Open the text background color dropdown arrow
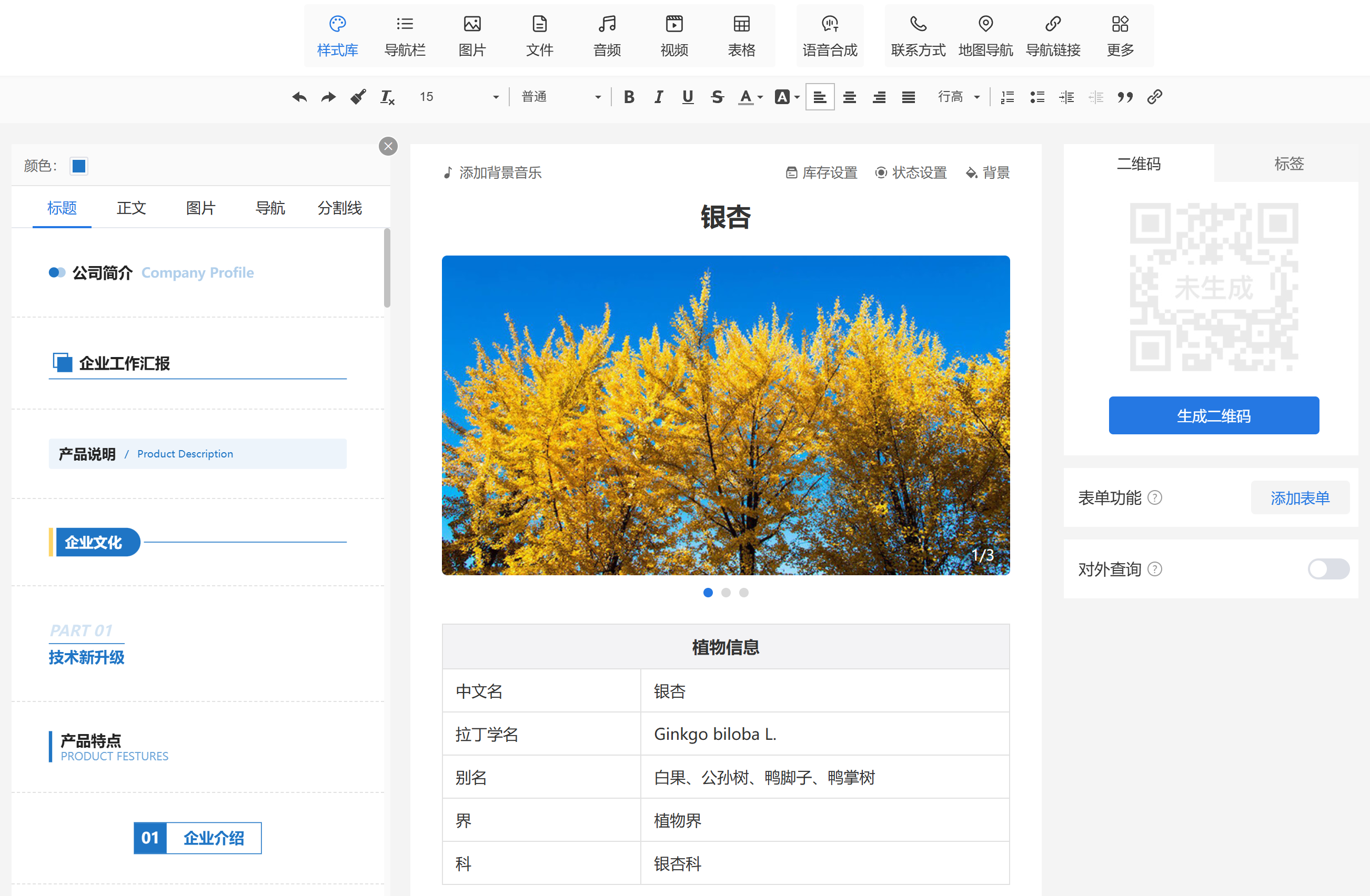Viewport: 1370px width, 896px height. [797, 98]
